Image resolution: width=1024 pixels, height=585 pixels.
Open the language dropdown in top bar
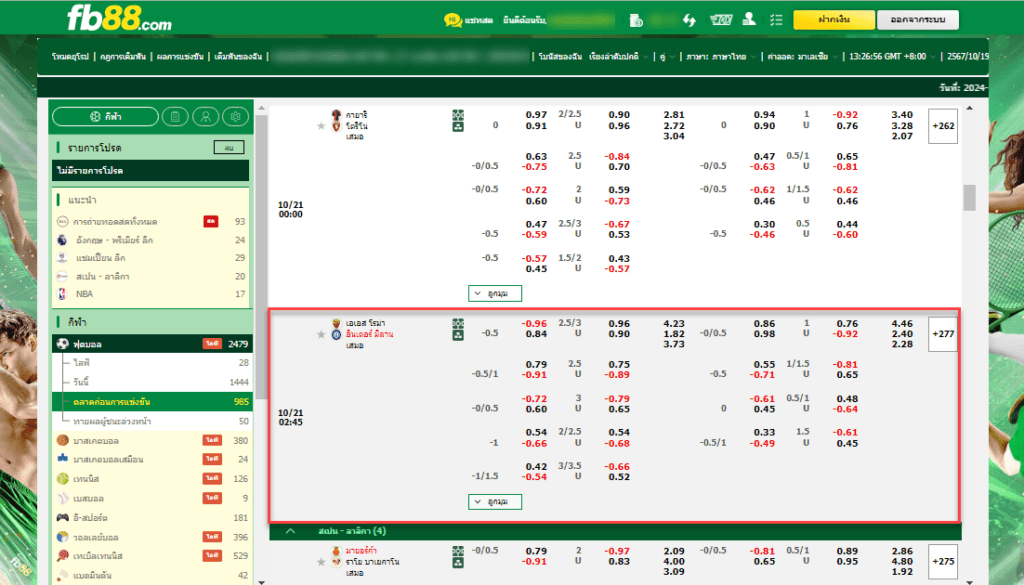(x=721, y=57)
